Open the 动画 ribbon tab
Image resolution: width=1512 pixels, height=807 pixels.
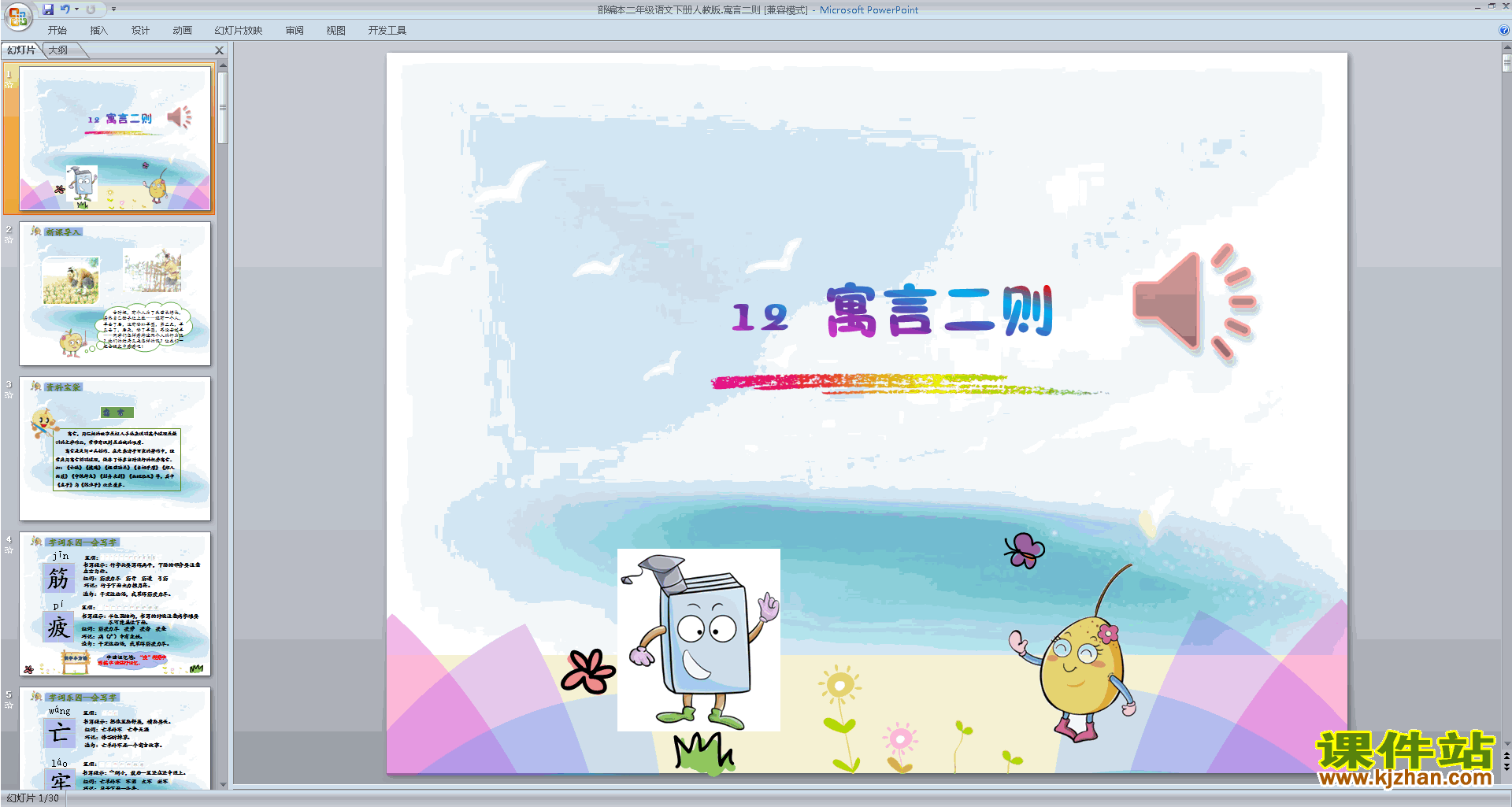183,31
